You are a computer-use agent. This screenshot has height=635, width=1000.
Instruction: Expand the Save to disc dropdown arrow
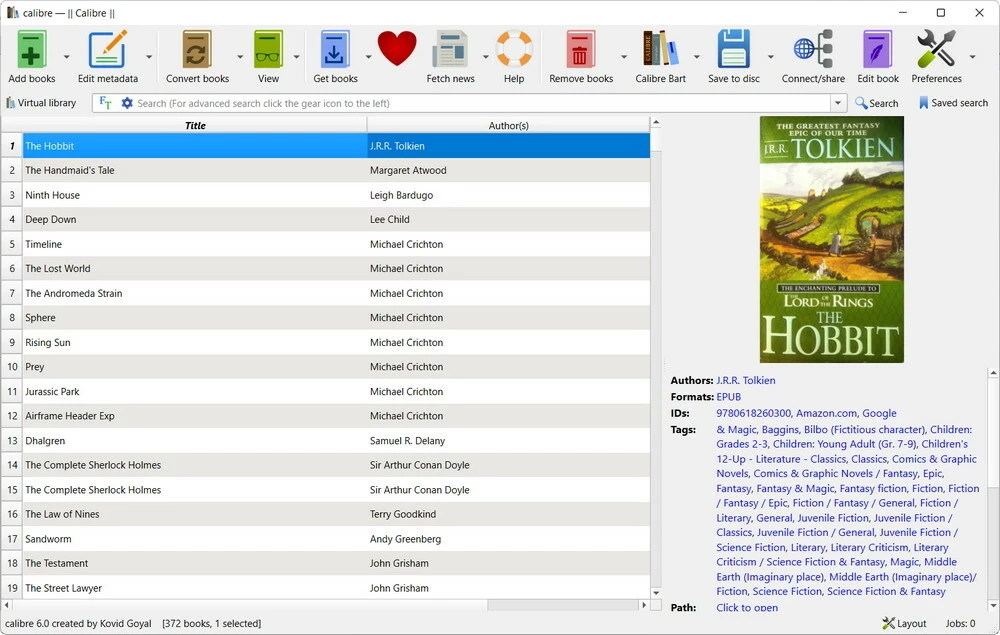[770, 57]
